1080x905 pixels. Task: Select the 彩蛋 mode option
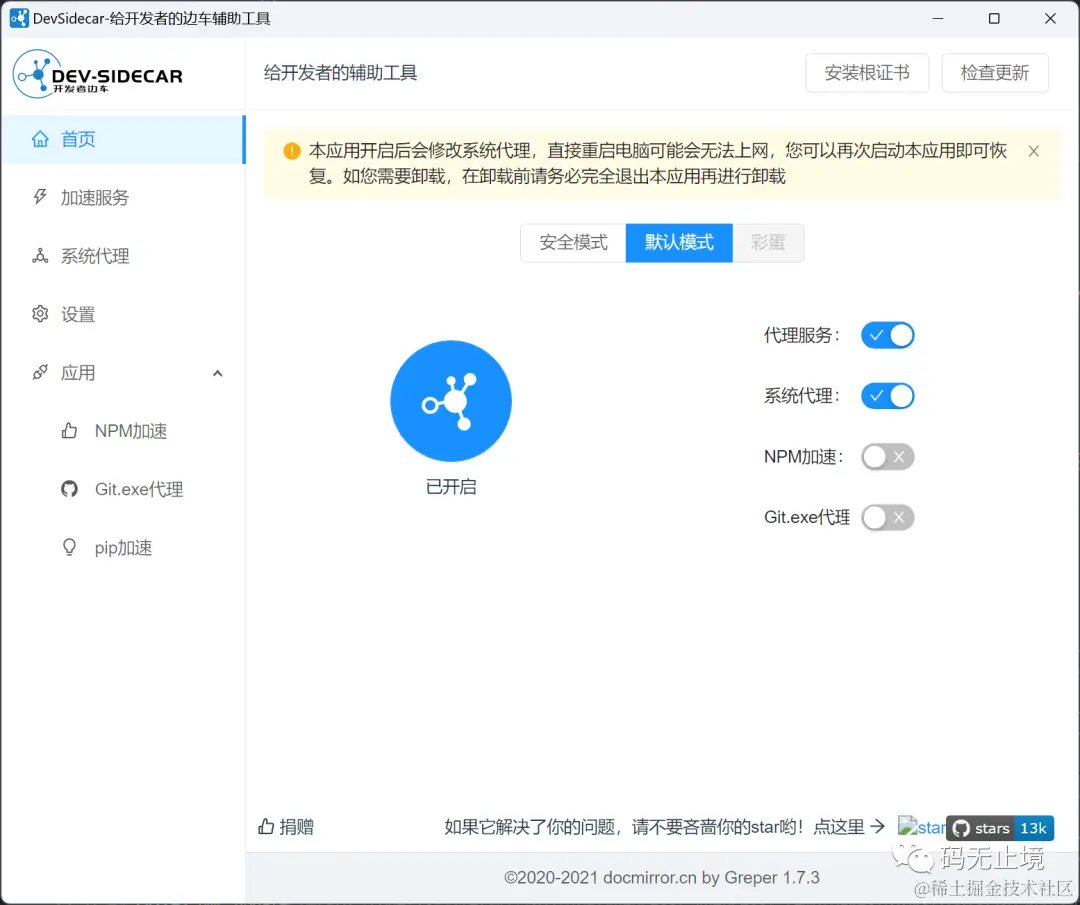pyautogui.click(x=768, y=242)
